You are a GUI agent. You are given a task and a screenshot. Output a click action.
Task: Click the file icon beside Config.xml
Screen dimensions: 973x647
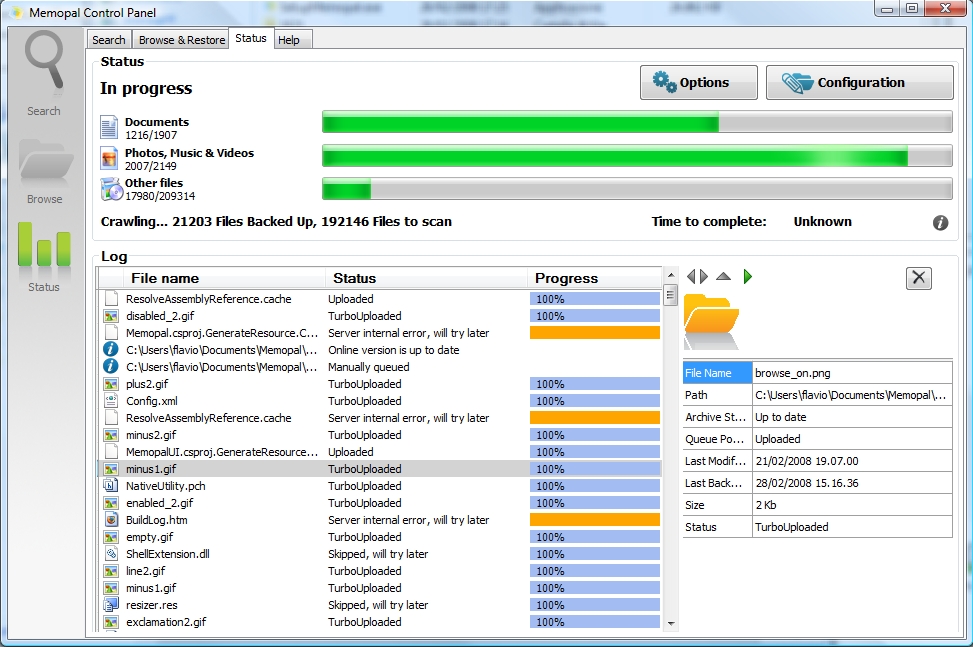point(111,401)
